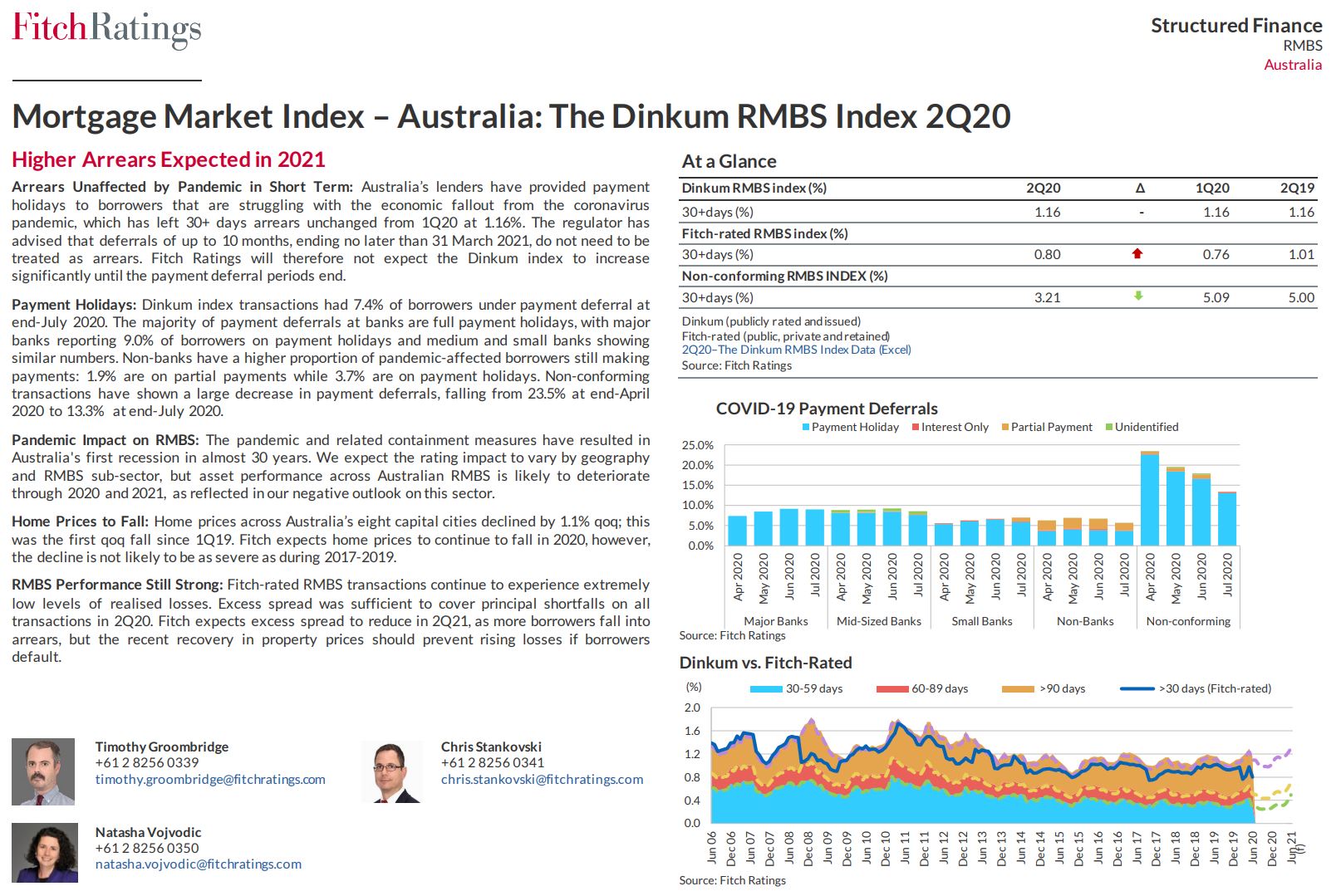Click the red 60-89 days legend swatch
The height and width of the screenshot is (896, 1336).
tap(892, 688)
